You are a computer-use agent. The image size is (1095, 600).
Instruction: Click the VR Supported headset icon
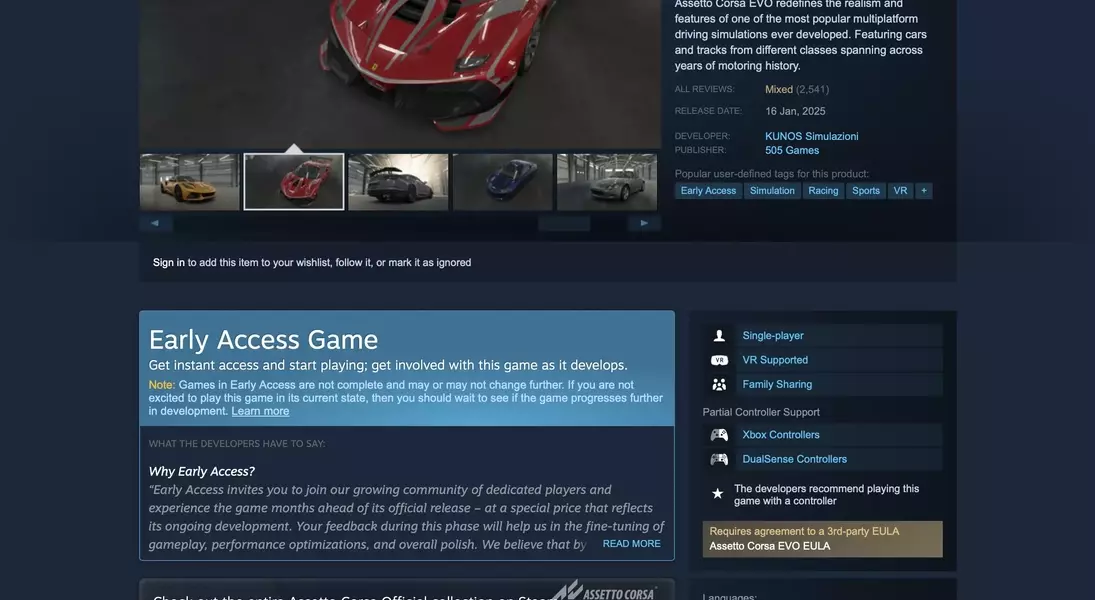click(x=719, y=360)
